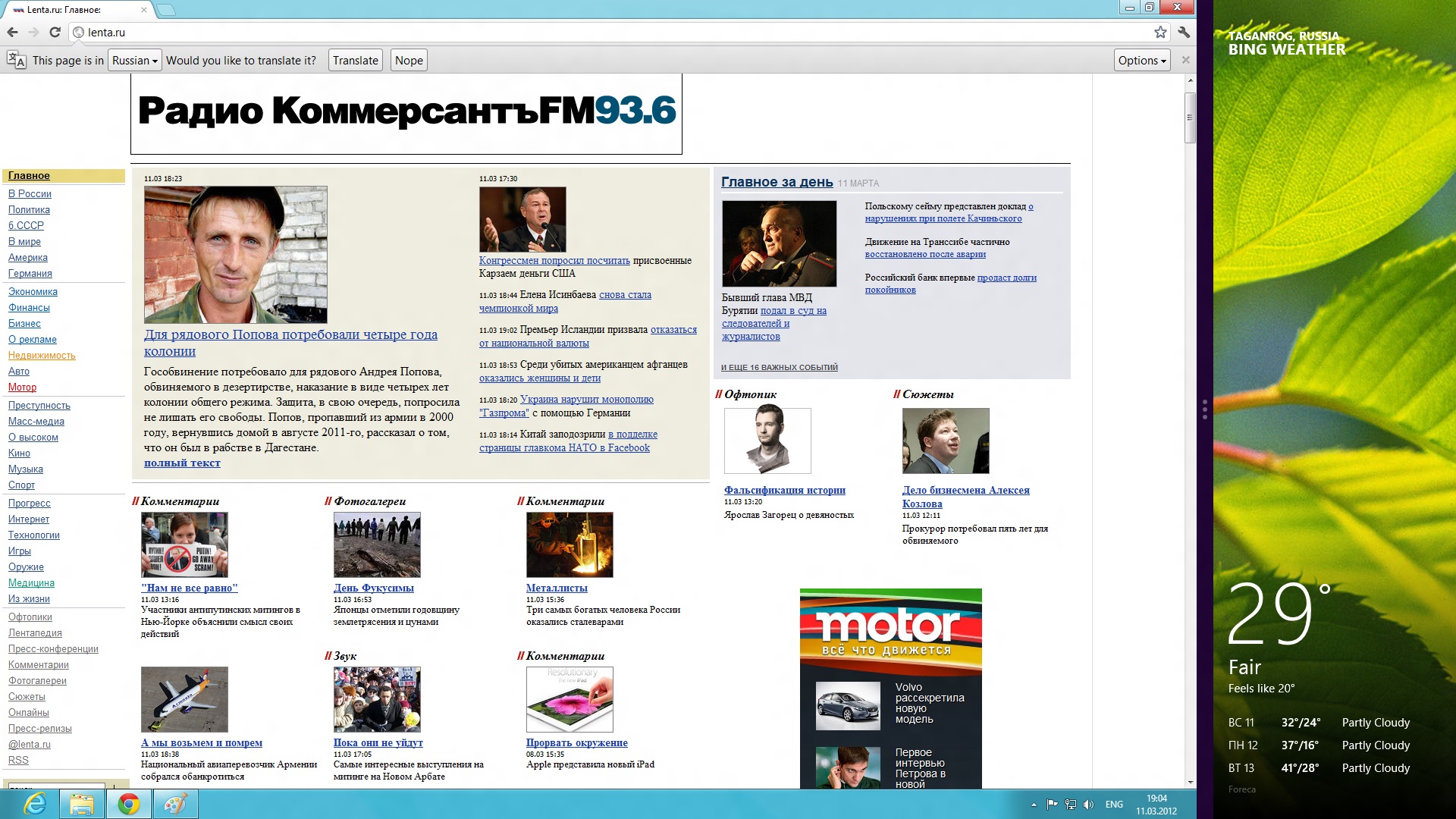This screenshot has width=1456, height=819.
Task: Reload the lenta.ru page
Action: [55, 32]
